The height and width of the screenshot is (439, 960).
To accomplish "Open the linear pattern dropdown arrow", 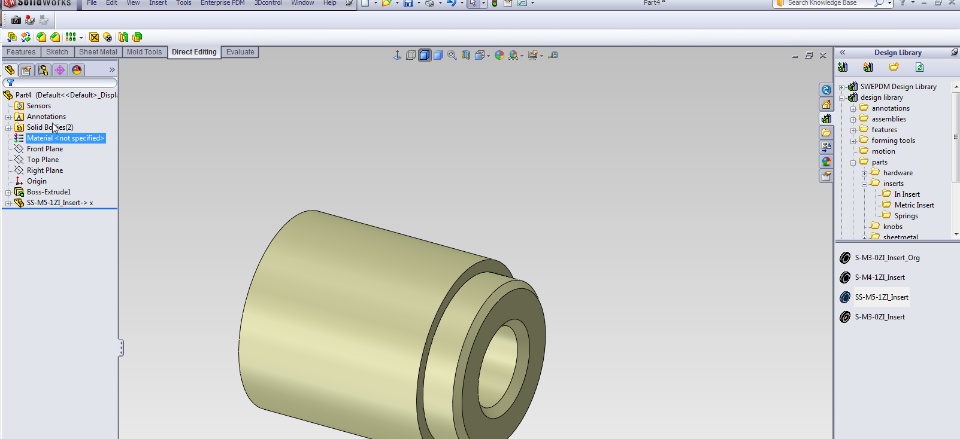I will point(81,37).
